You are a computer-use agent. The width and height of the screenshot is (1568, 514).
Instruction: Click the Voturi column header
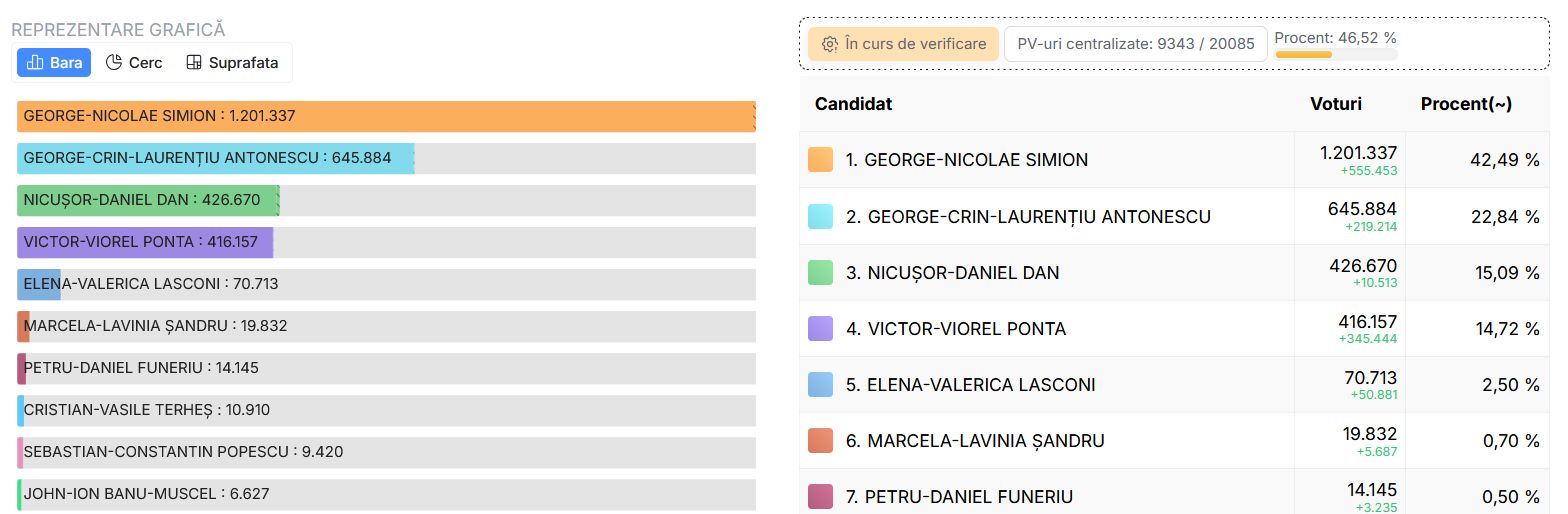(x=1336, y=104)
